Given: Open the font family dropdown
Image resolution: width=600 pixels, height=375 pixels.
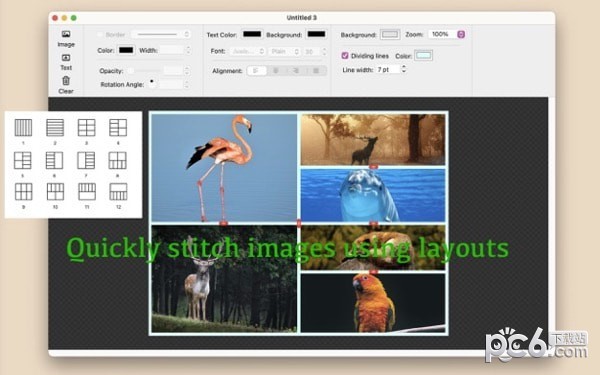Looking at the screenshot, I should pos(248,51).
